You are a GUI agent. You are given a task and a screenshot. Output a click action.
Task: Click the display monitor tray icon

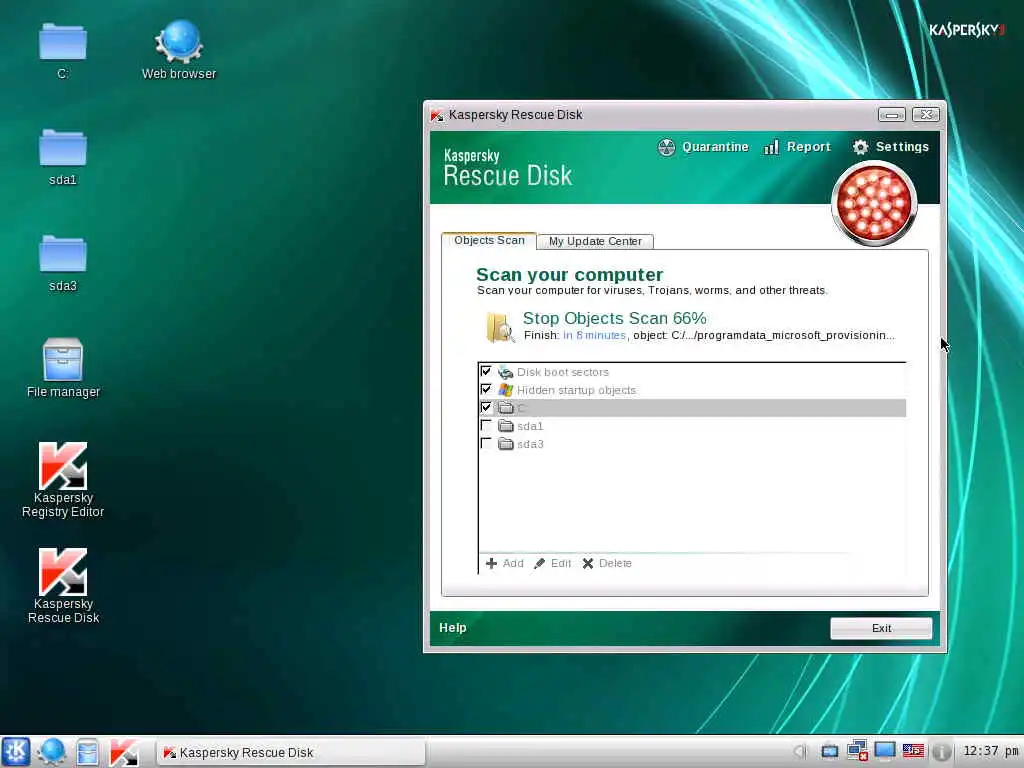tap(885, 751)
